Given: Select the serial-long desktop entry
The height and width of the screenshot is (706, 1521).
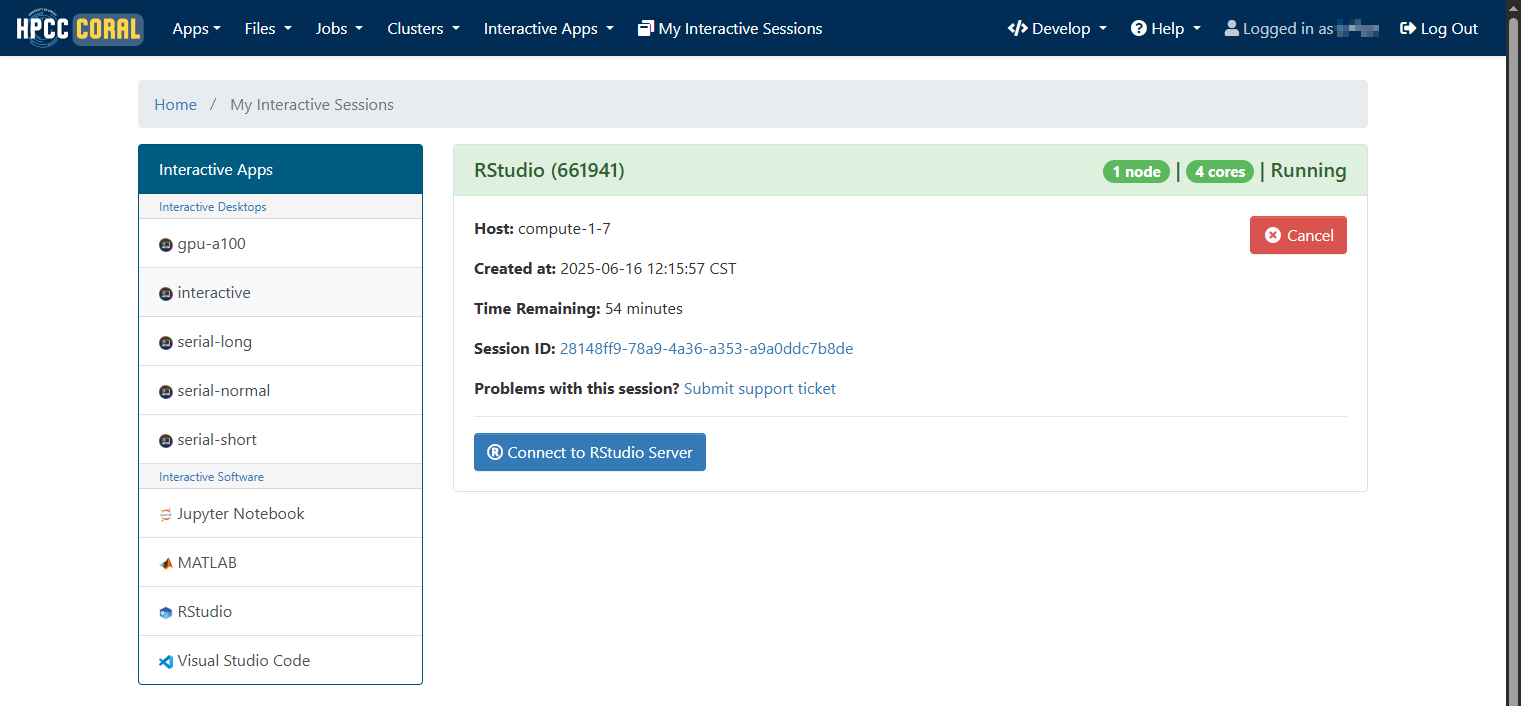Looking at the screenshot, I should [x=280, y=342].
